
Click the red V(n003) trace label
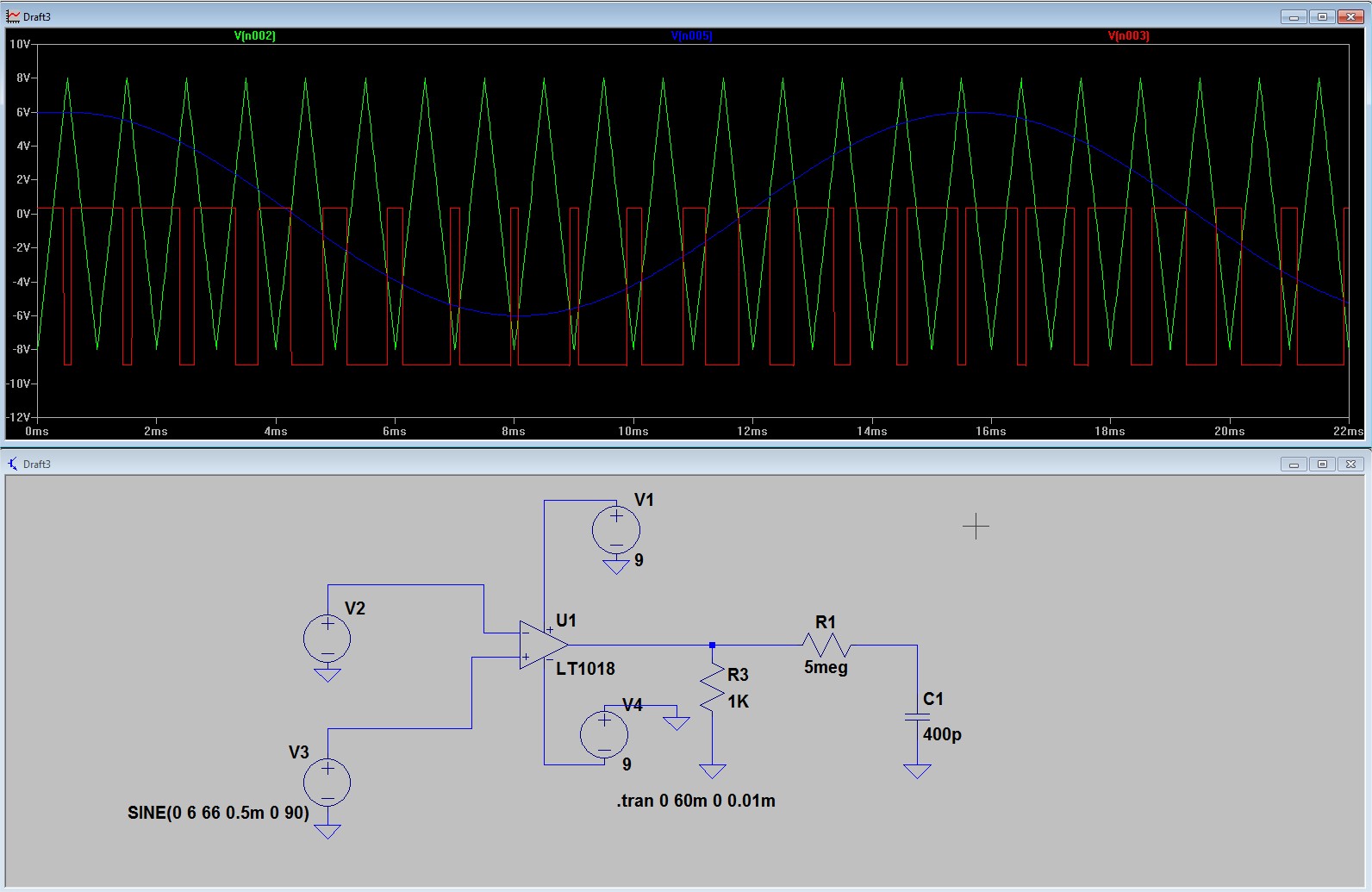[x=1128, y=35]
